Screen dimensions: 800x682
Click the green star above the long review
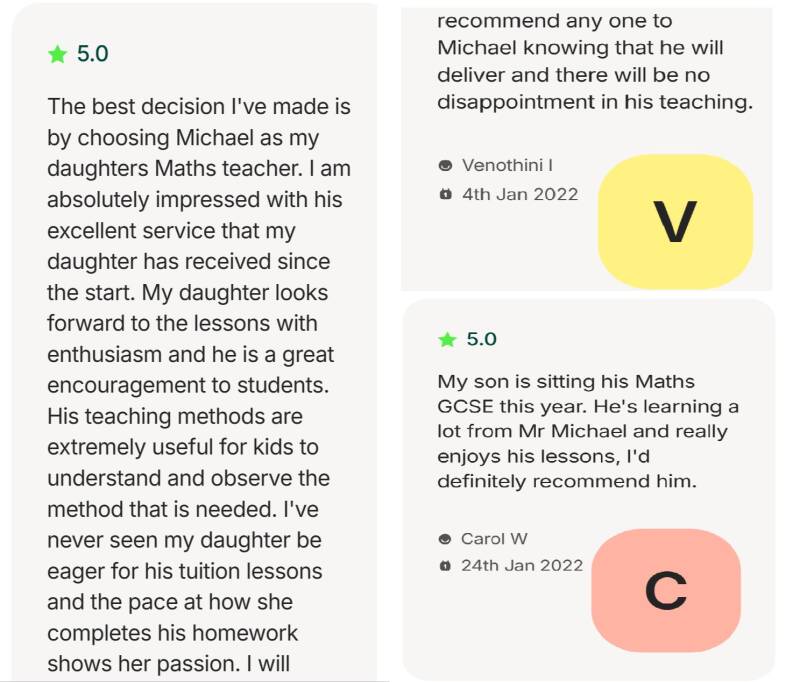(x=57, y=55)
